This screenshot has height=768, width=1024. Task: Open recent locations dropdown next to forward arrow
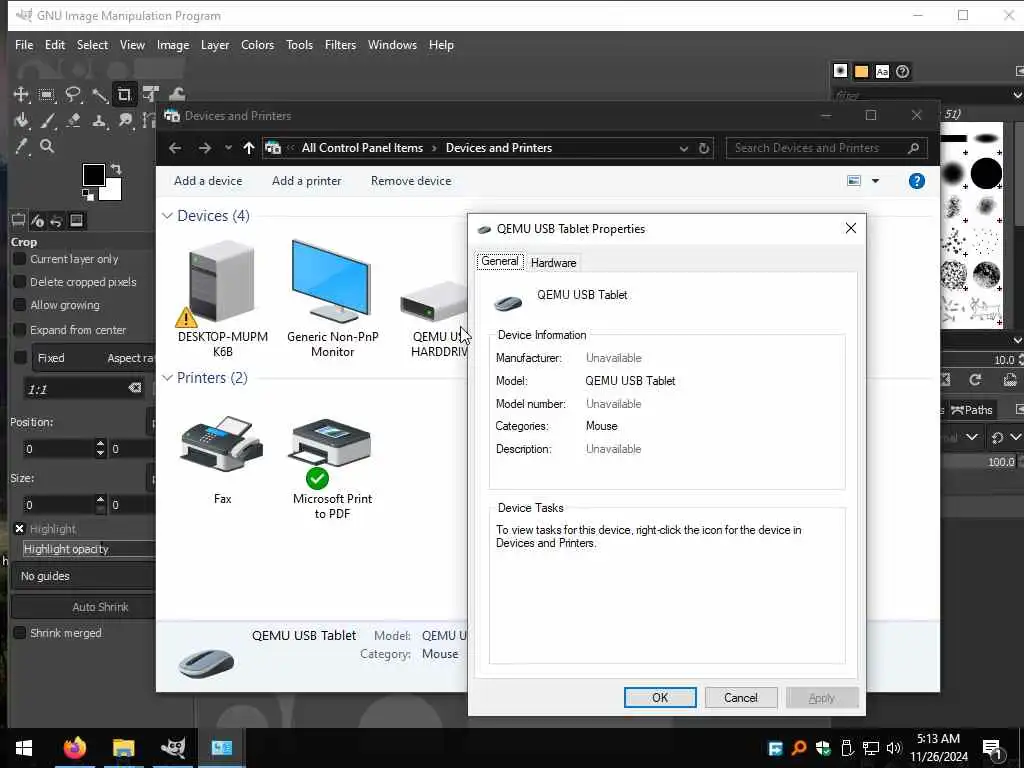tap(228, 148)
